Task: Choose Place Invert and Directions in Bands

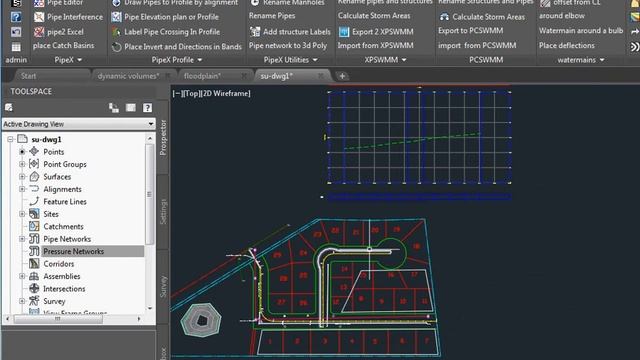Action: tap(176, 47)
